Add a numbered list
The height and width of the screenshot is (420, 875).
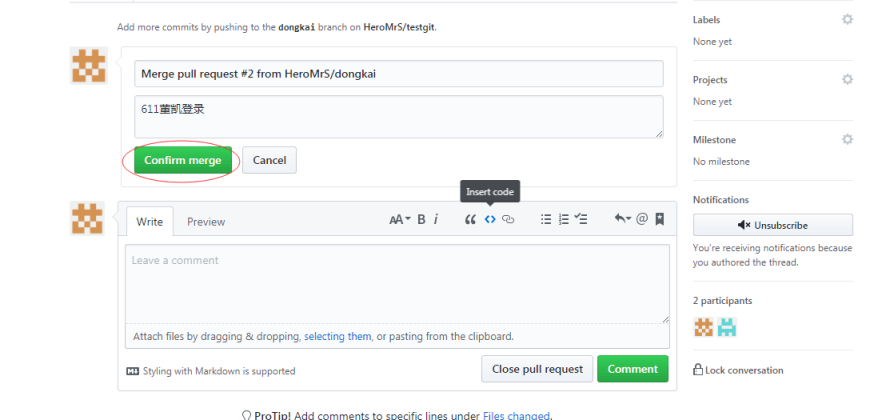[564, 219]
